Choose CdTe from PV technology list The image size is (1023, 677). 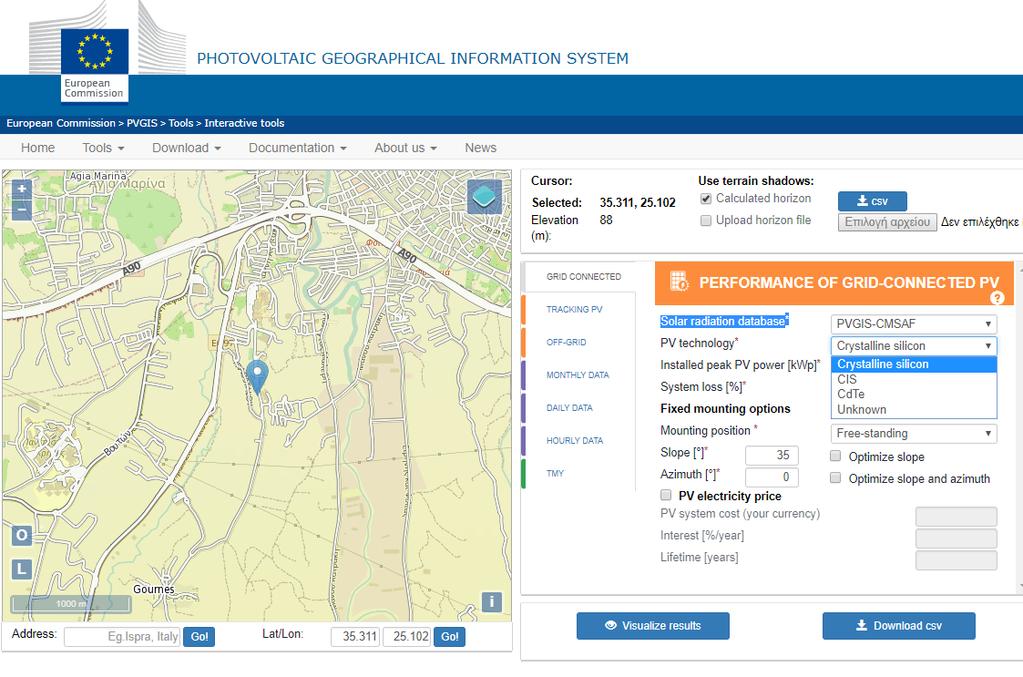(913, 394)
